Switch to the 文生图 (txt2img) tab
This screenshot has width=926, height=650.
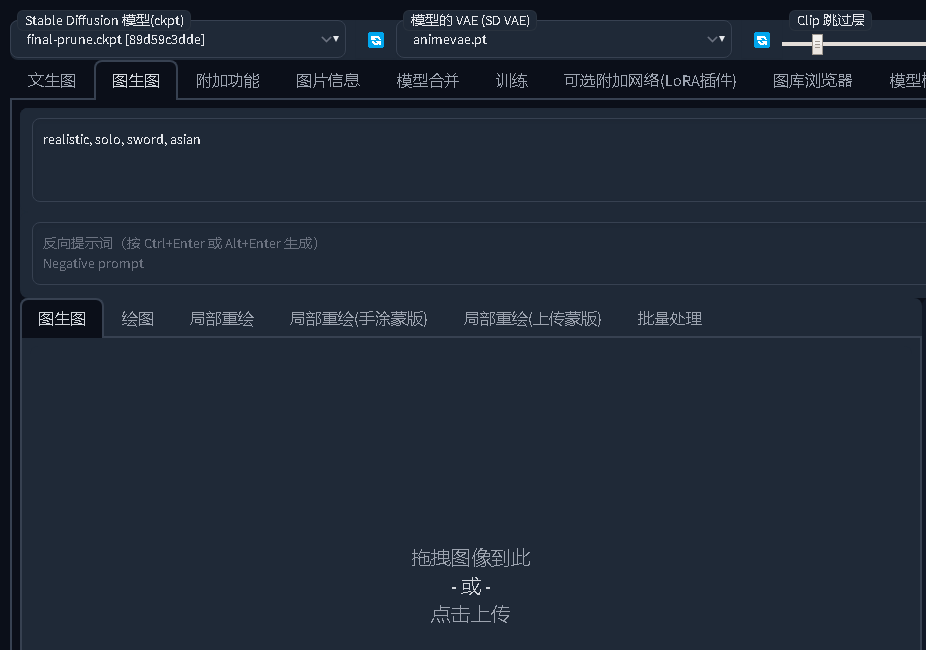(x=51, y=81)
